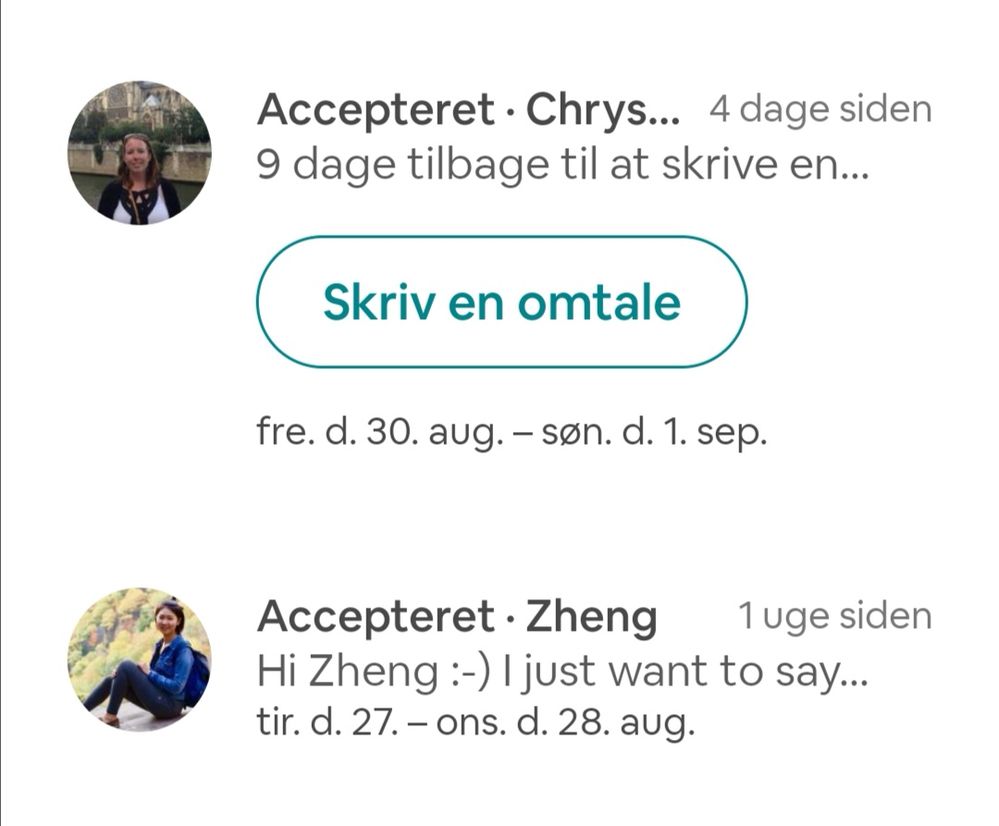999x826 pixels.
Task: Open the truncated 'Chrys...' guest name
Action: (603, 110)
